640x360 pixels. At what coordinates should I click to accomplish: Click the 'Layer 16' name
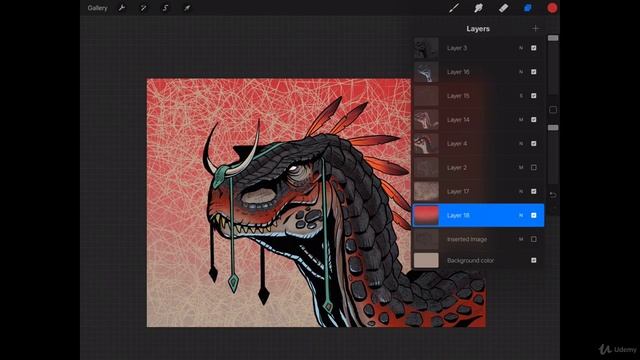[x=458, y=72]
